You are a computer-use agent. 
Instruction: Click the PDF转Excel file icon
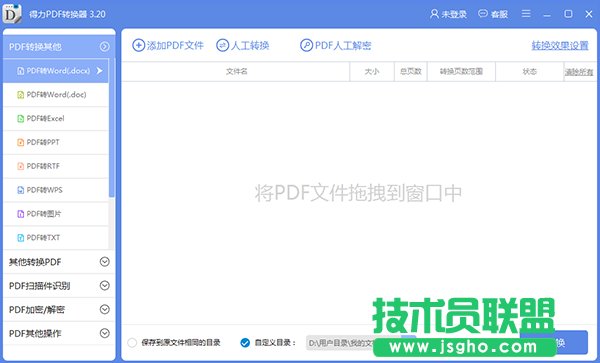[21, 119]
